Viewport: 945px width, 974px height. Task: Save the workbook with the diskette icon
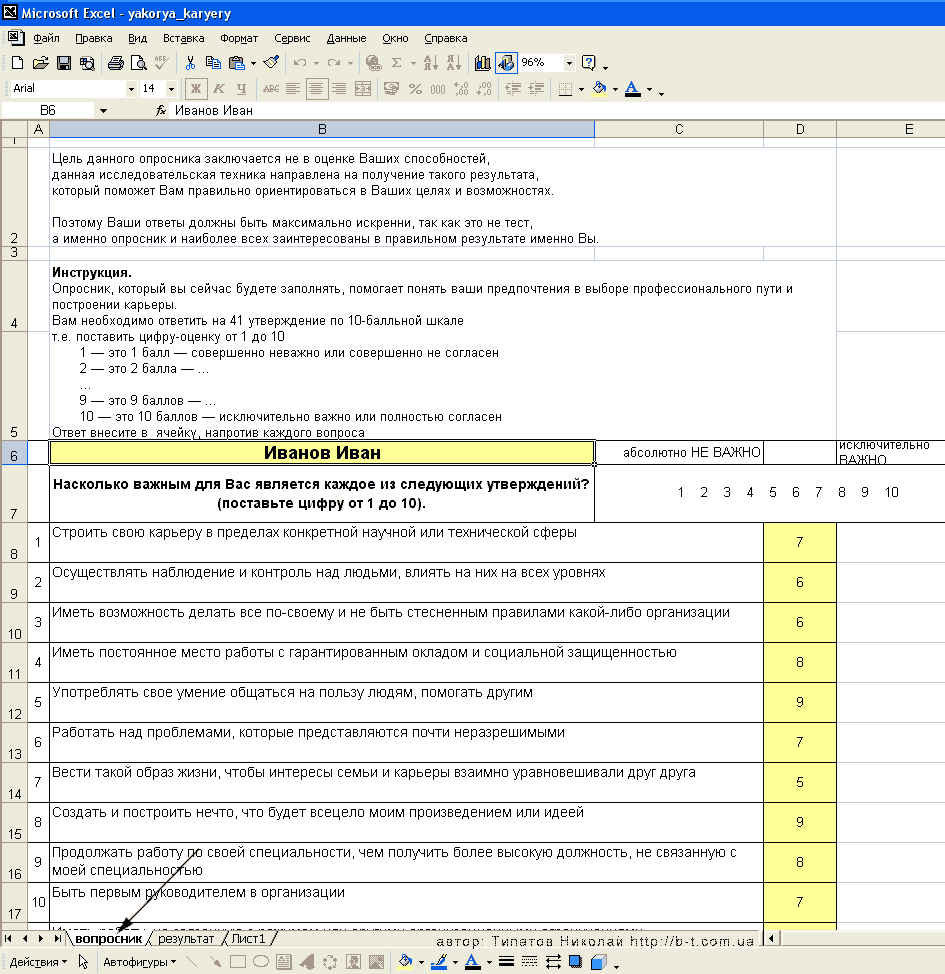[63, 63]
